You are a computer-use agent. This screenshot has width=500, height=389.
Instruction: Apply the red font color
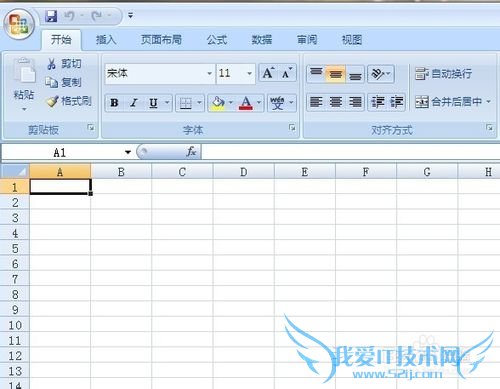click(x=246, y=103)
